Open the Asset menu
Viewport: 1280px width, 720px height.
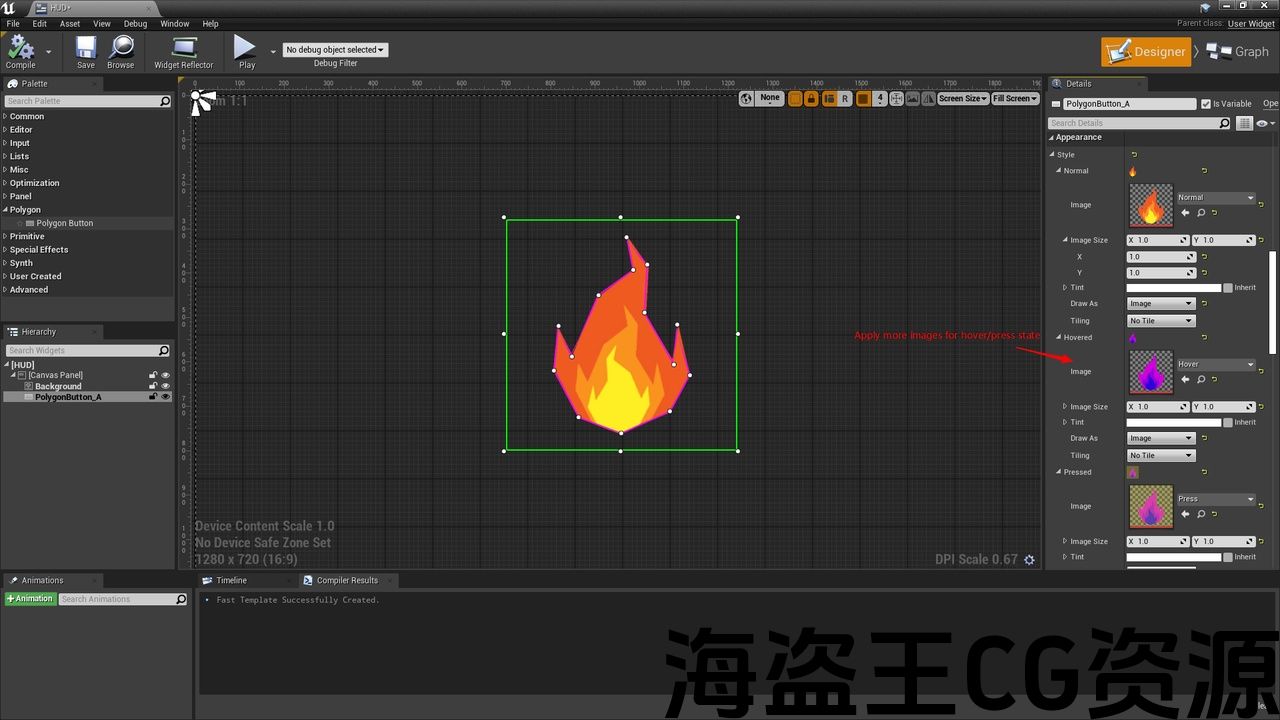click(x=70, y=23)
